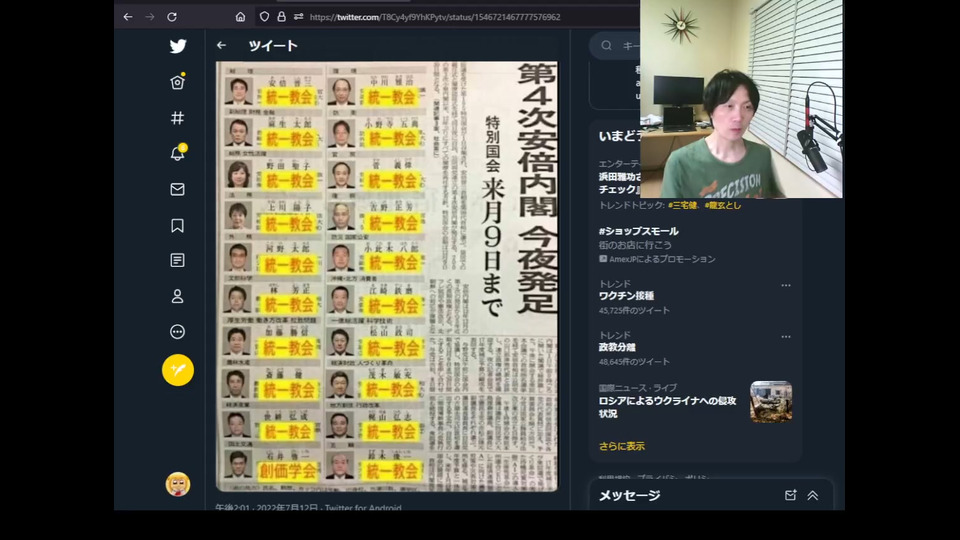Select the twitter.com address bar URL

click(x=435, y=17)
